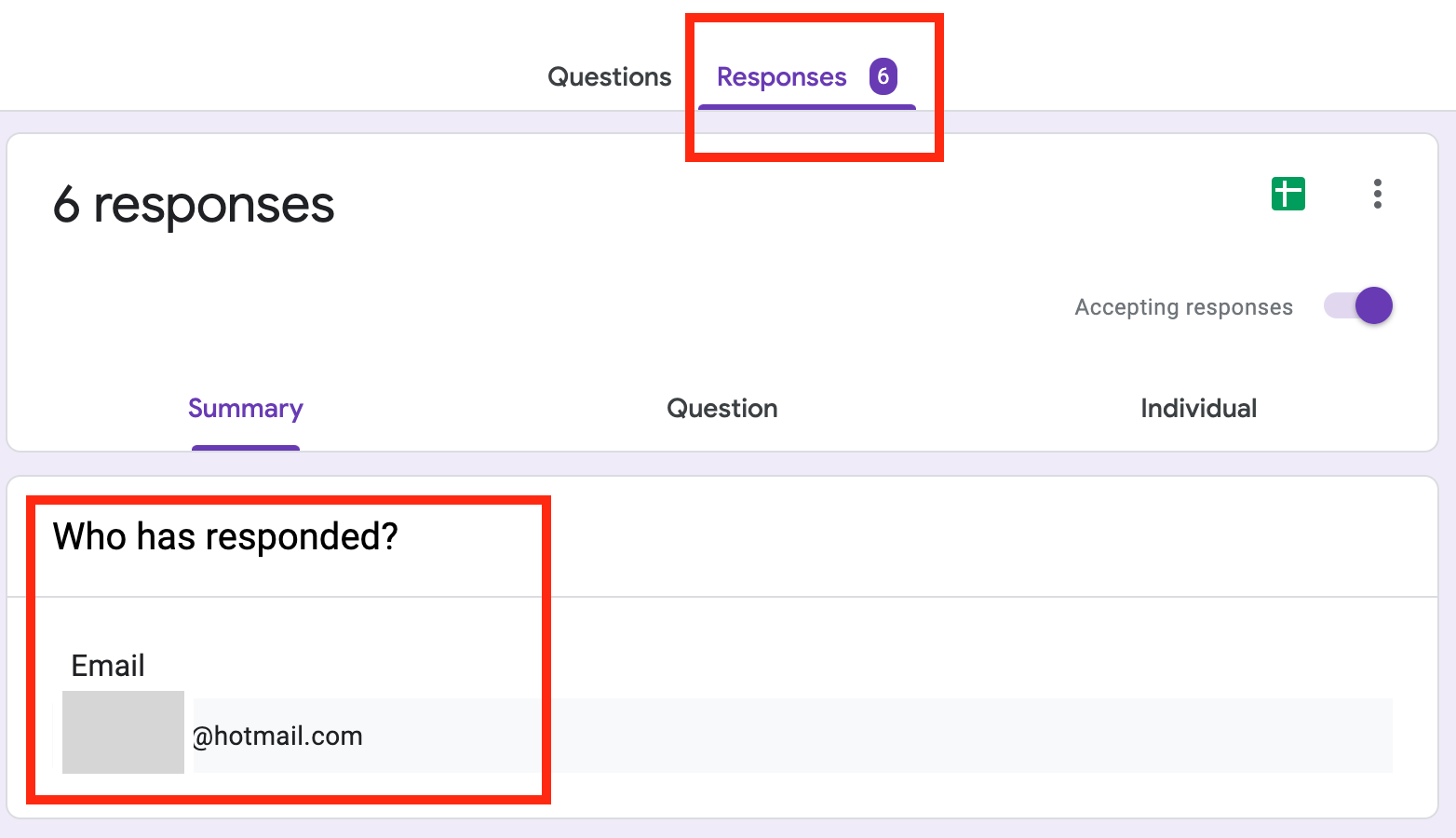Click the purple response count badge
1456x838 pixels.
[x=883, y=76]
